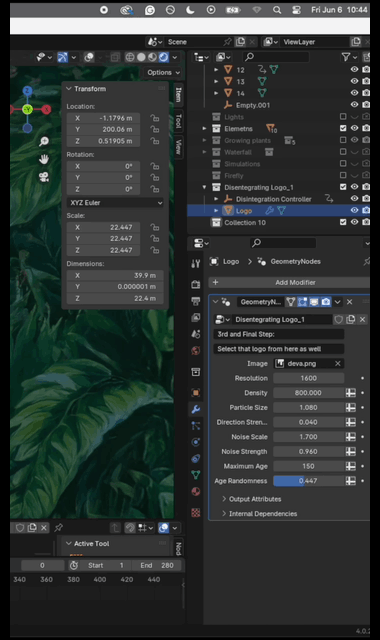Select solid viewport shading mode
Image resolution: width=380 pixels, height=640 pixels.
(x=141, y=57)
